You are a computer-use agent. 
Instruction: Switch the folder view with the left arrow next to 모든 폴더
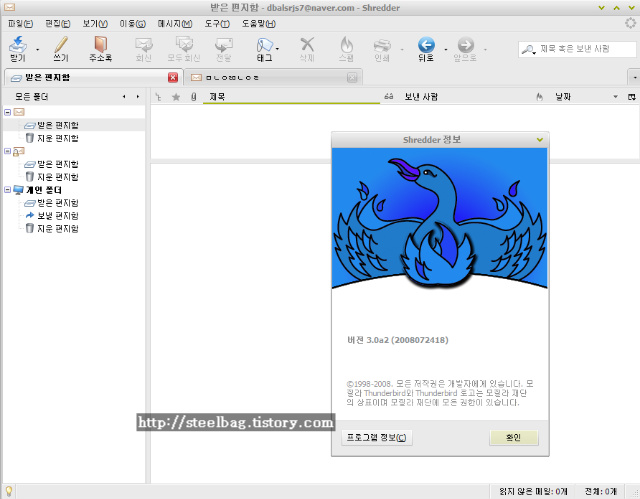click(124, 97)
